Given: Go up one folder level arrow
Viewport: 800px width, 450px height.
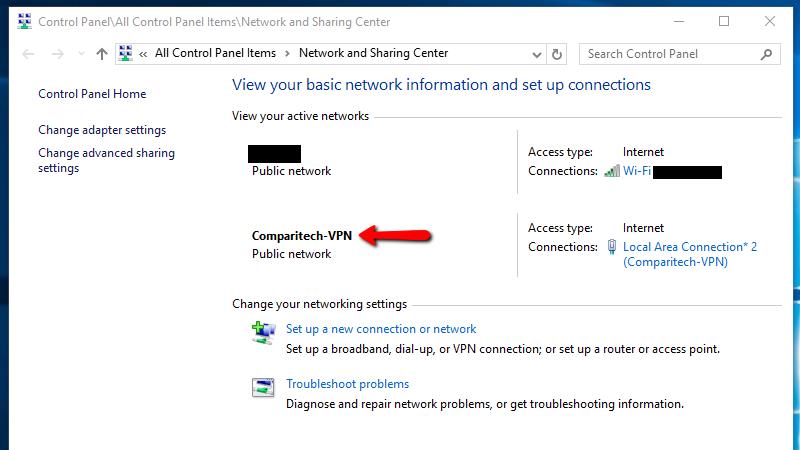Looking at the screenshot, I should pyautogui.click(x=102, y=54).
